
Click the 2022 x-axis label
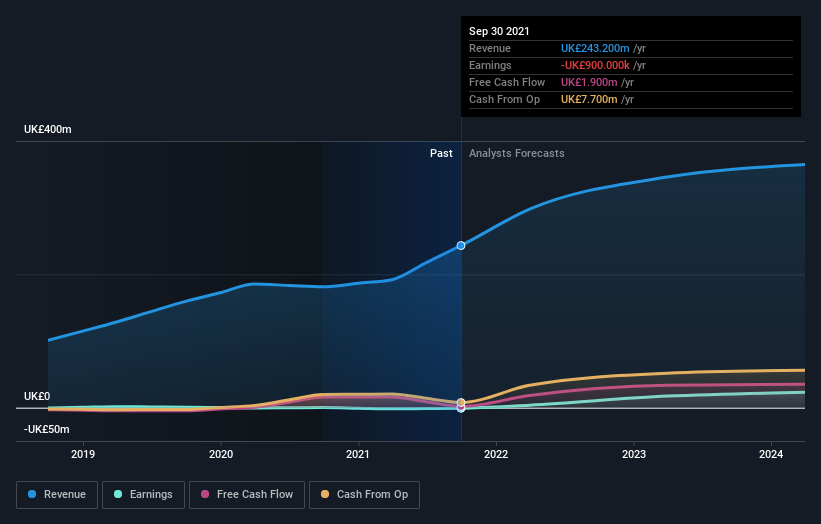496,454
